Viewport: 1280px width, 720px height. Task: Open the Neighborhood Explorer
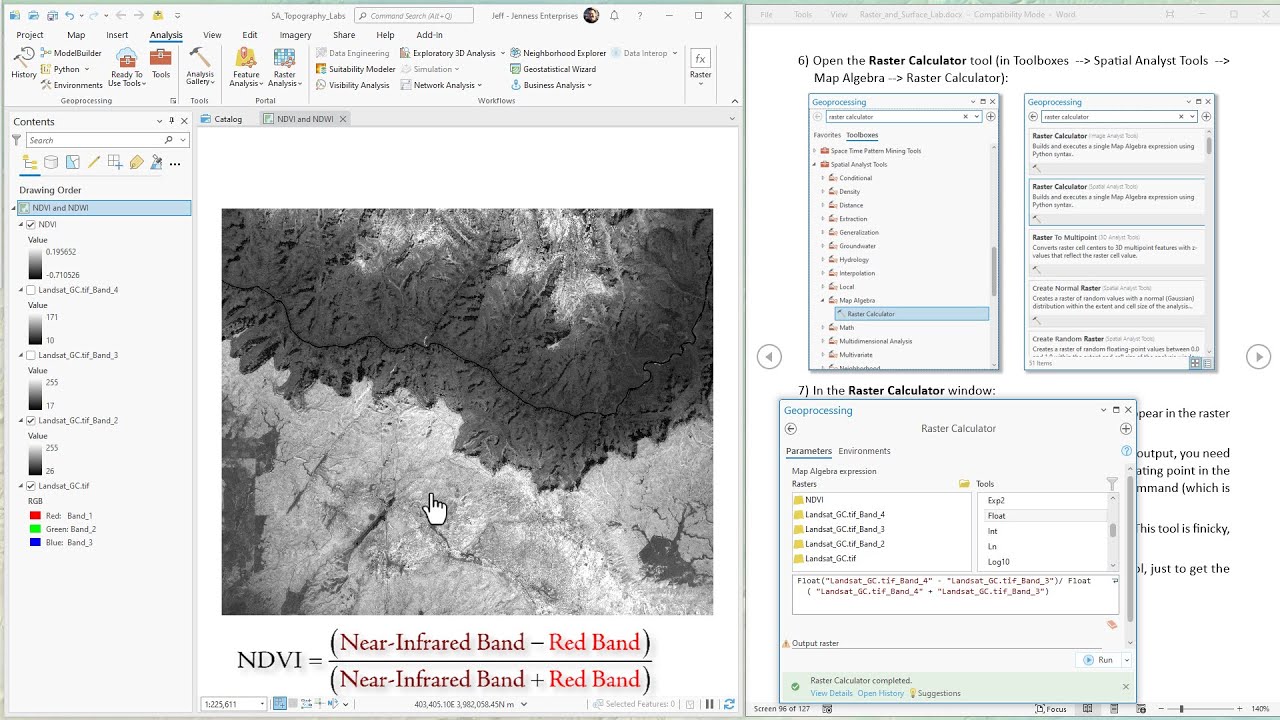[557, 53]
